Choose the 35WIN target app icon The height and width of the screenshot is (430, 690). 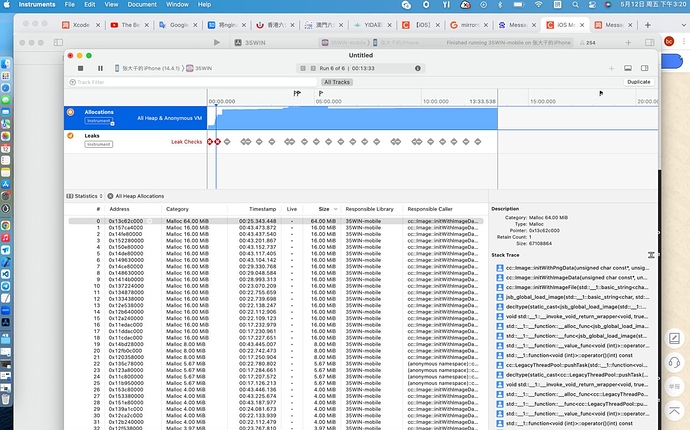[x=190, y=68]
